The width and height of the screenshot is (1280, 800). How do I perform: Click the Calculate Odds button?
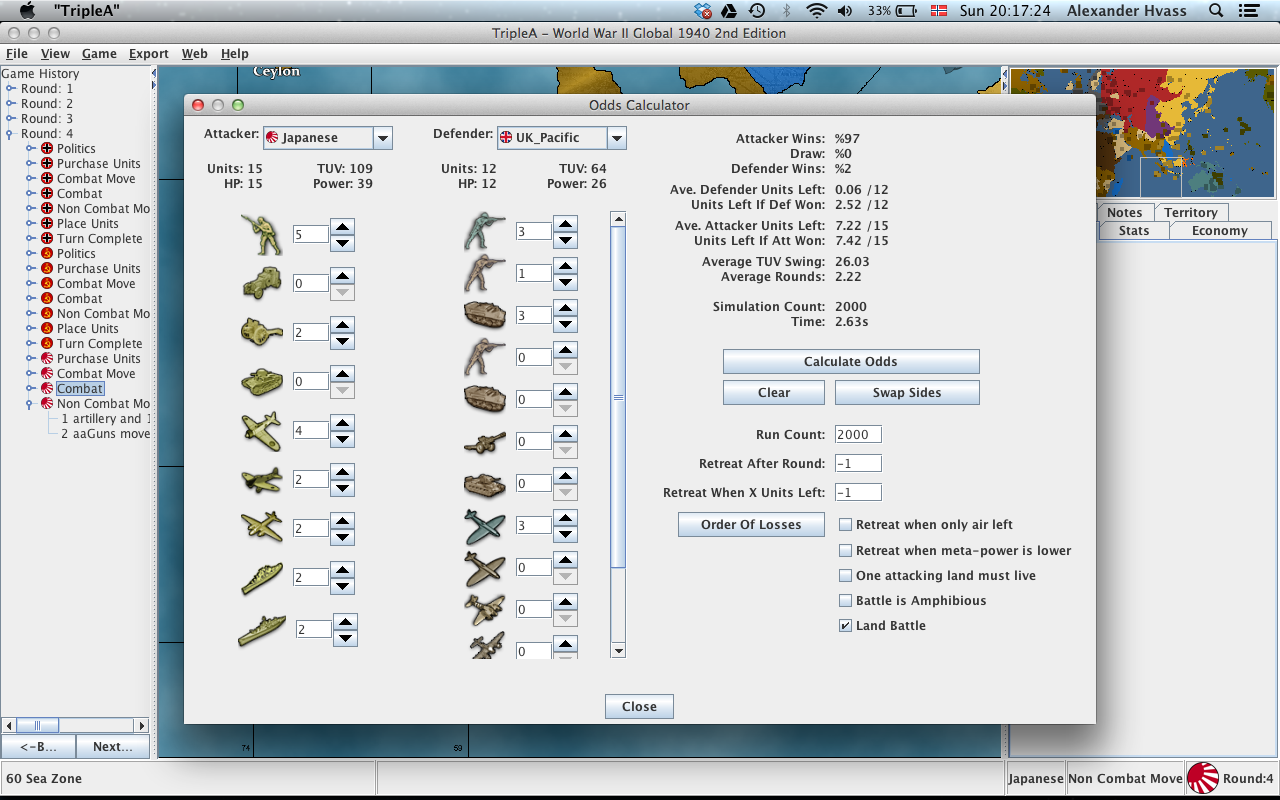(x=851, y=361)
